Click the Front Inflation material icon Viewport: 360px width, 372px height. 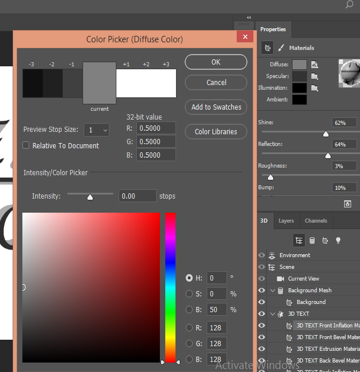[289, 326]
